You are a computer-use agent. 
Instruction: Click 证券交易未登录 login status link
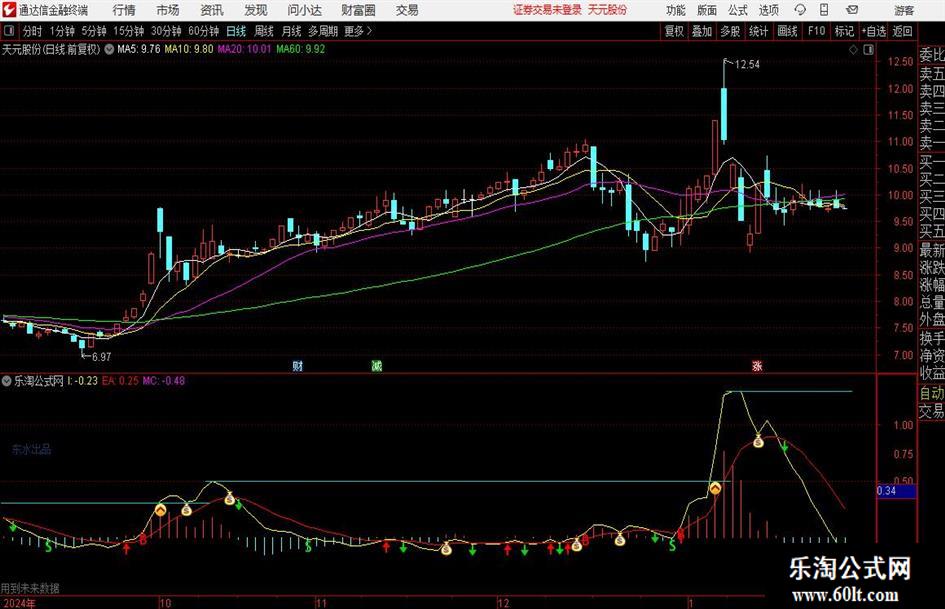[x=547, y=10]
